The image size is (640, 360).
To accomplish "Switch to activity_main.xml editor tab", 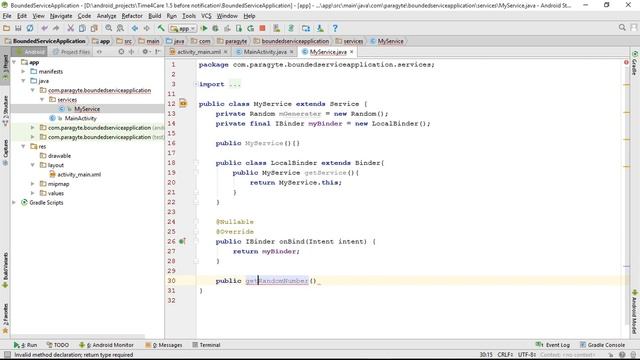I will 199,52.
